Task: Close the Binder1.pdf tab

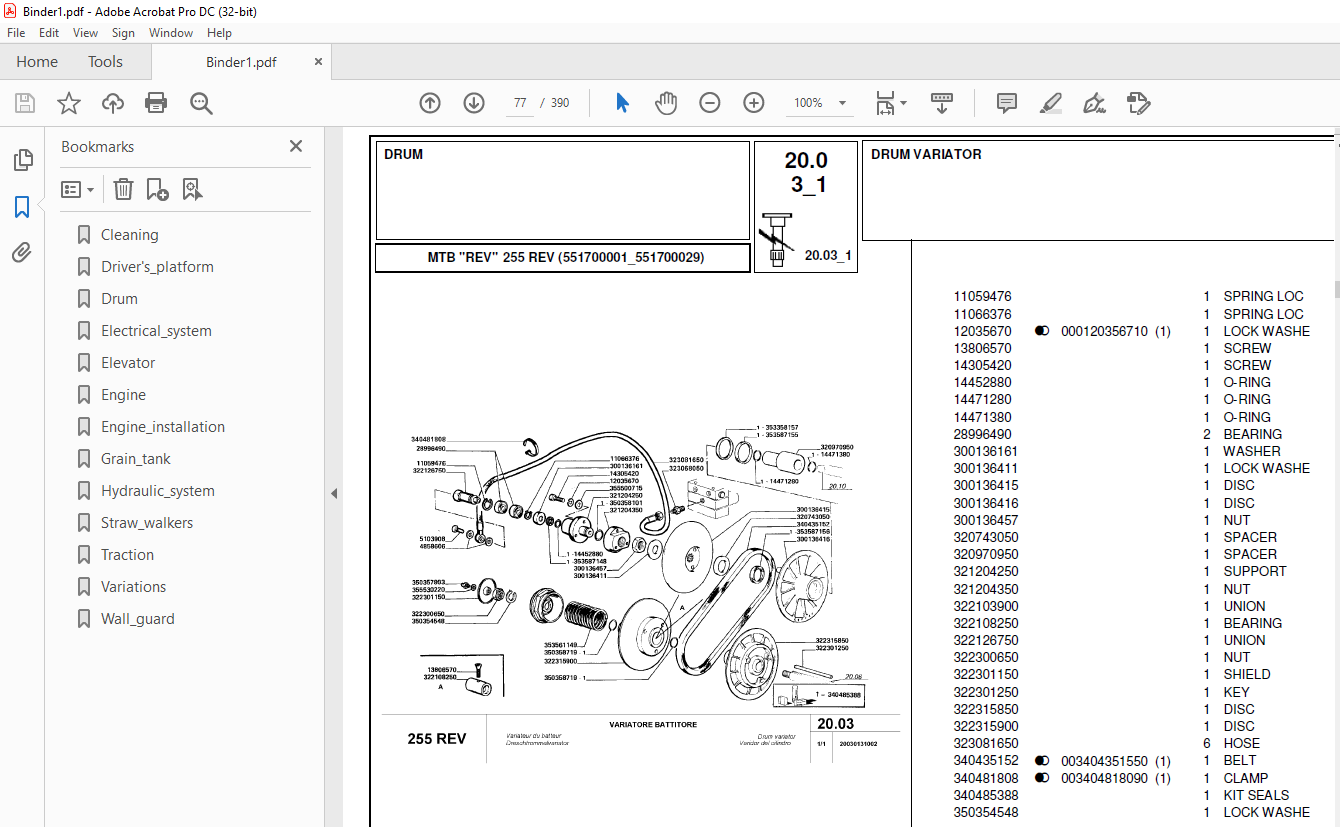Action: coord(319,61)
